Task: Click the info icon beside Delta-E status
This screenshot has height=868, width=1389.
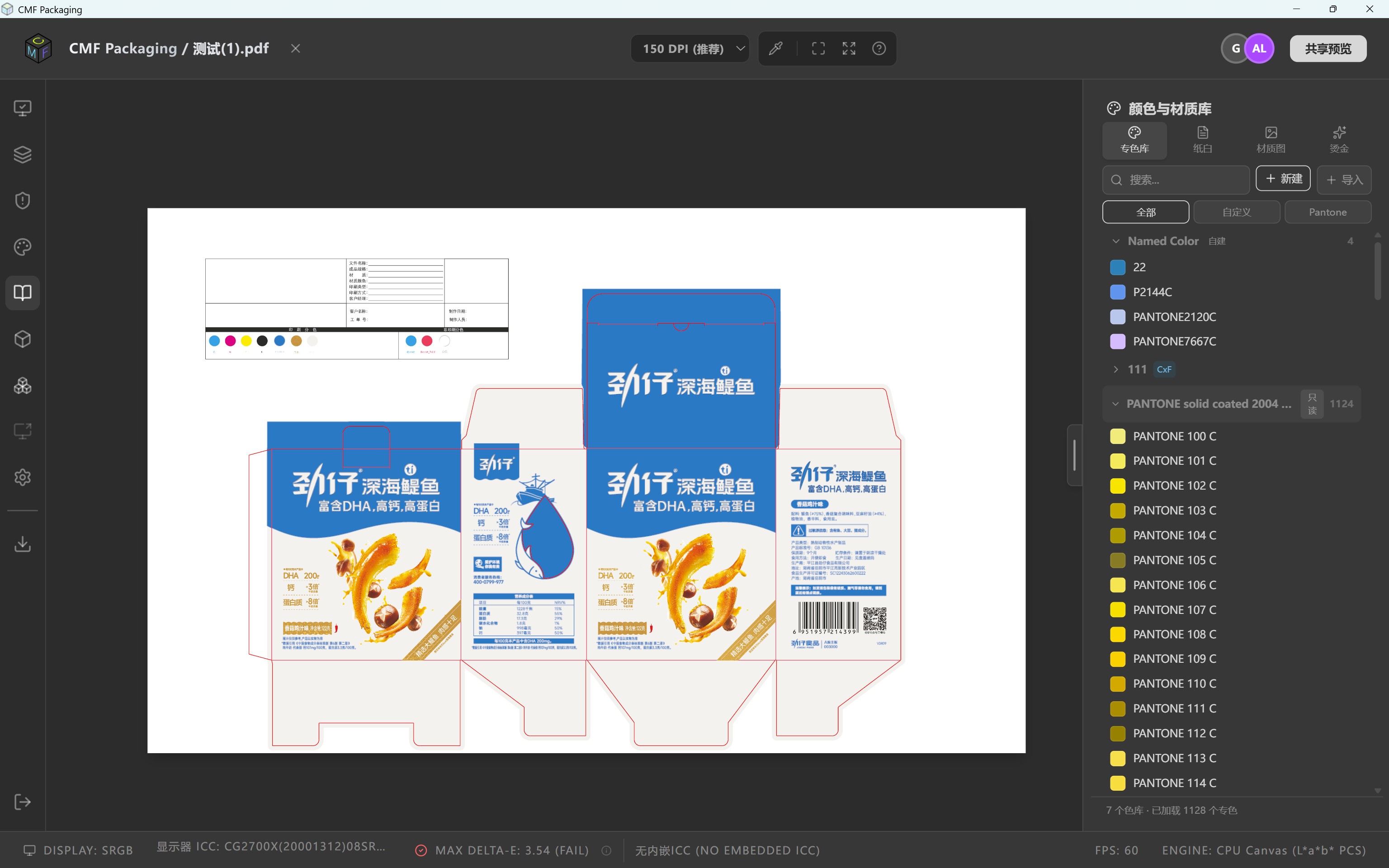Action: point(606,850)
